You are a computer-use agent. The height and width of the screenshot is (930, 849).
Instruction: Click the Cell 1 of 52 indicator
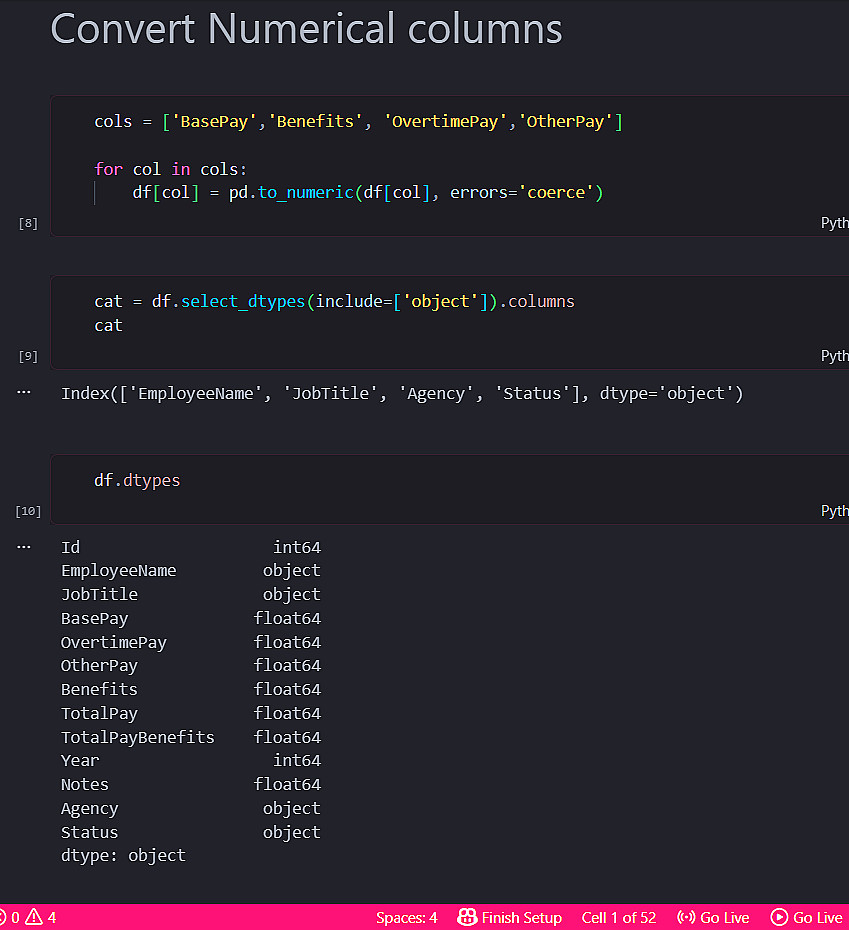click(x=618, y=917)
